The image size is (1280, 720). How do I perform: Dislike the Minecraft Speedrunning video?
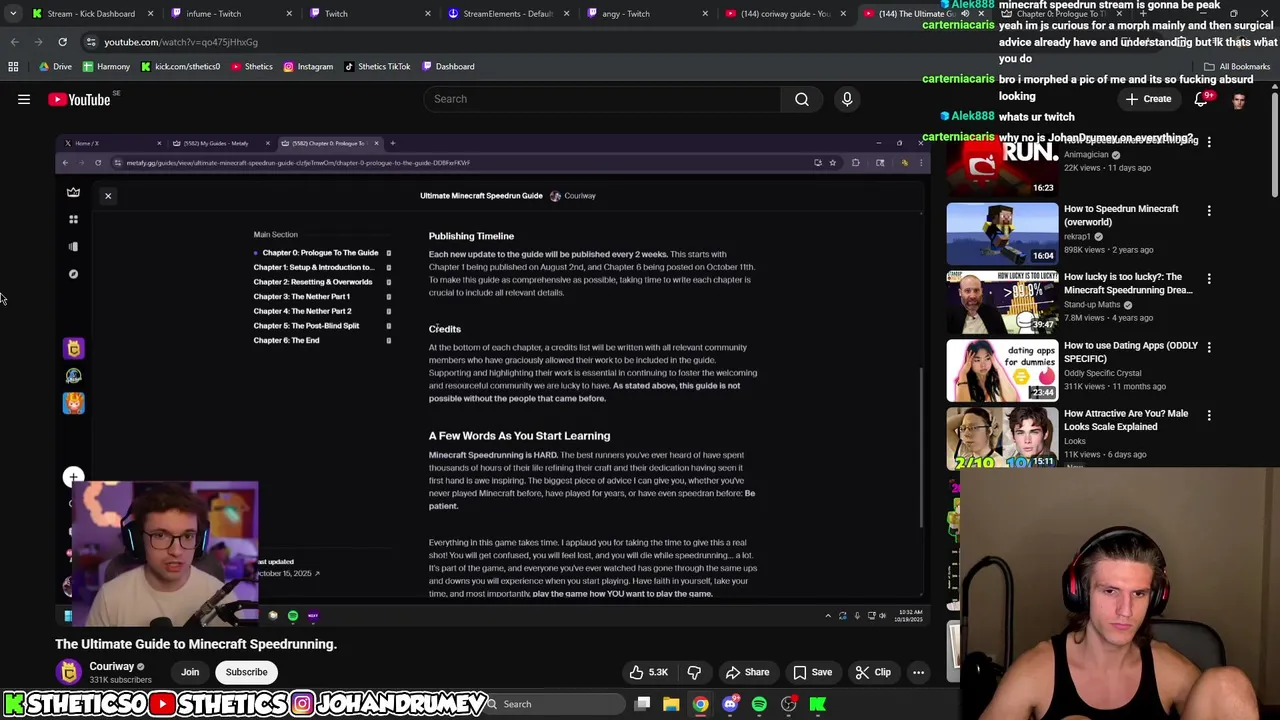694,672
